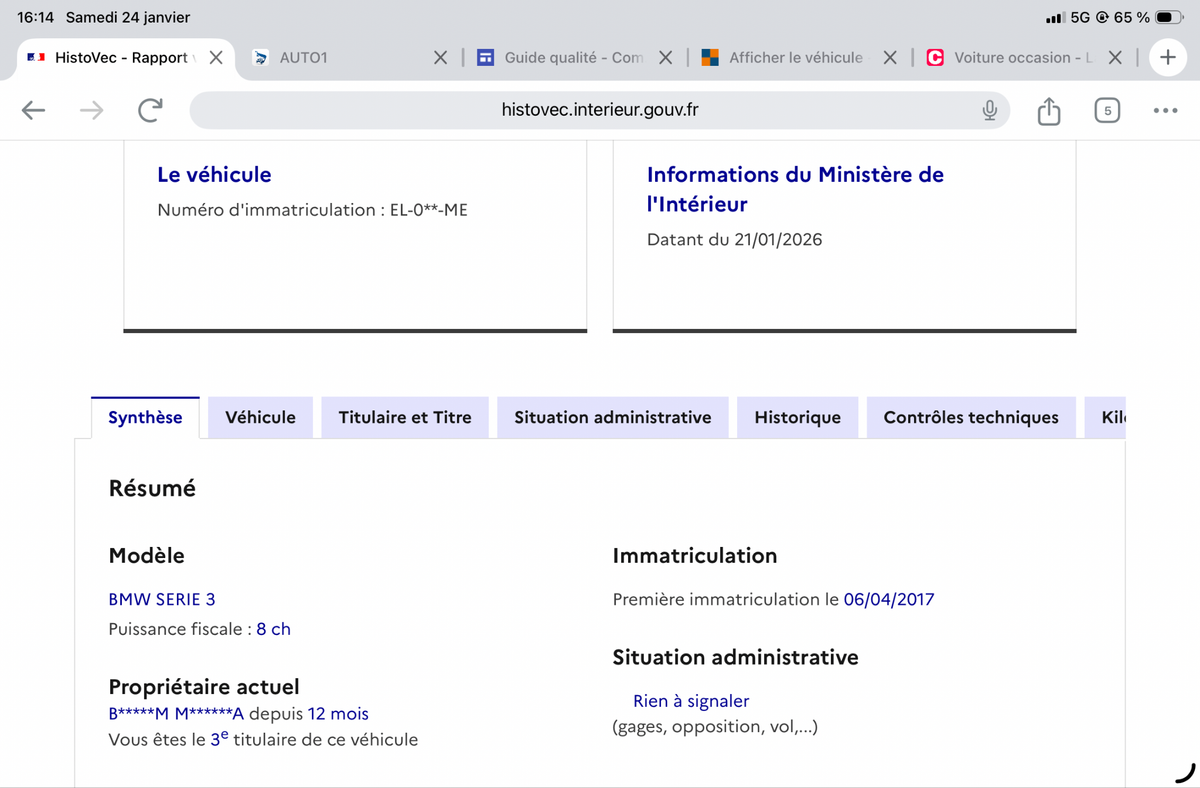Close the HistoVec - Rapport tab
The height and width of the screenshot is (788, 1200).
[216, 58]
